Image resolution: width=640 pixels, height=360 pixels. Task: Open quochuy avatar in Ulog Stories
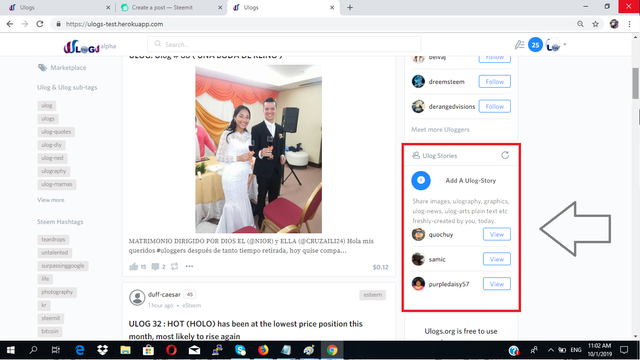pyautogui.click(x=418, y=234)
